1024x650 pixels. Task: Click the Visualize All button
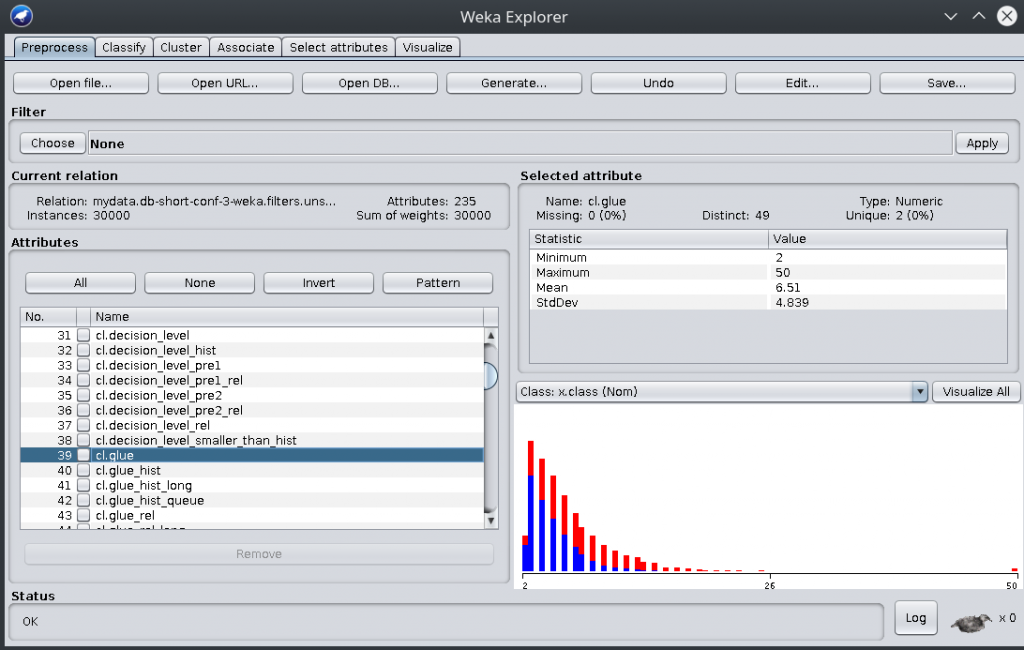(x=976, y=392)
